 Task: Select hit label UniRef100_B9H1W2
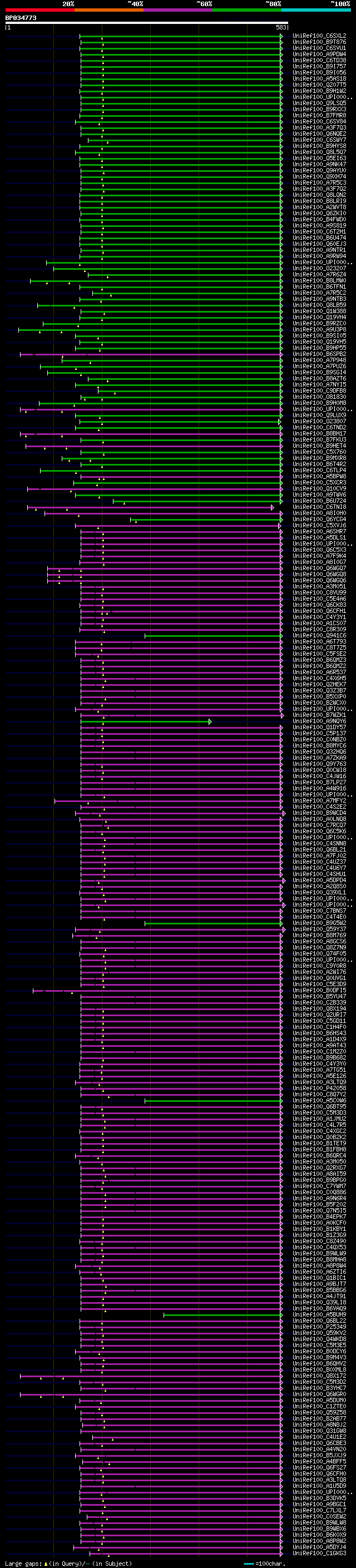(x=319, y=91)
